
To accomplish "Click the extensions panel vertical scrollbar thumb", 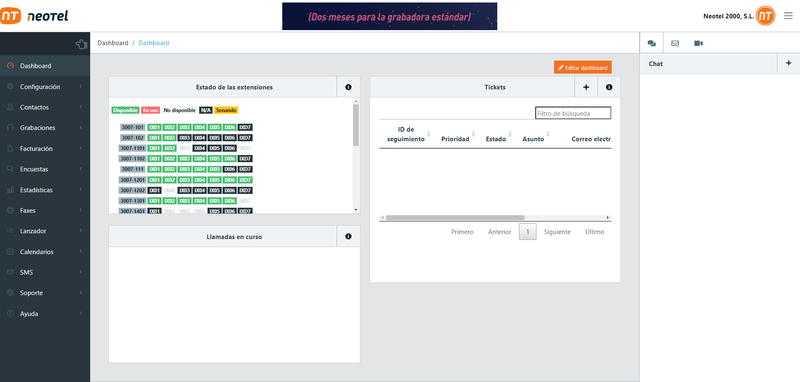I will tap(356, 125).
